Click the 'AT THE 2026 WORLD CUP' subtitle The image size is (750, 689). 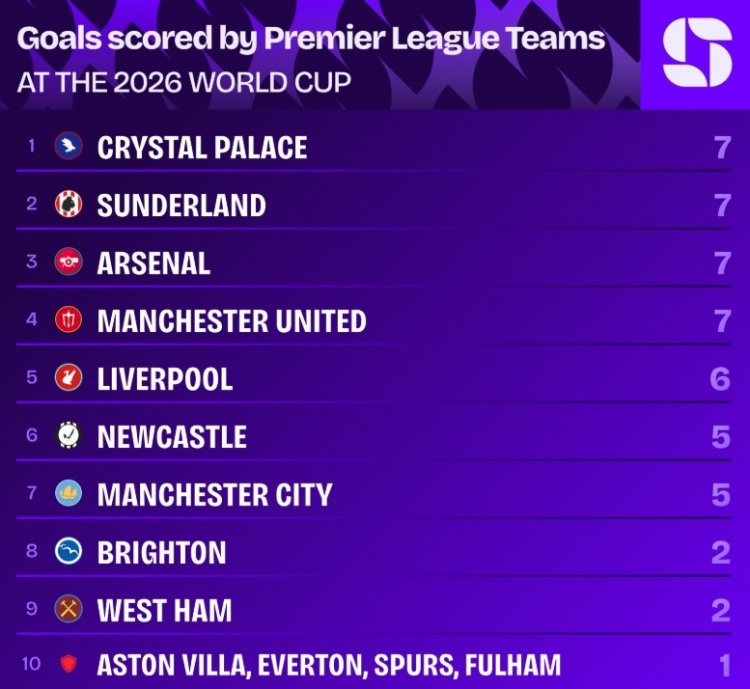pyautogui.click(x=184, y=82)
